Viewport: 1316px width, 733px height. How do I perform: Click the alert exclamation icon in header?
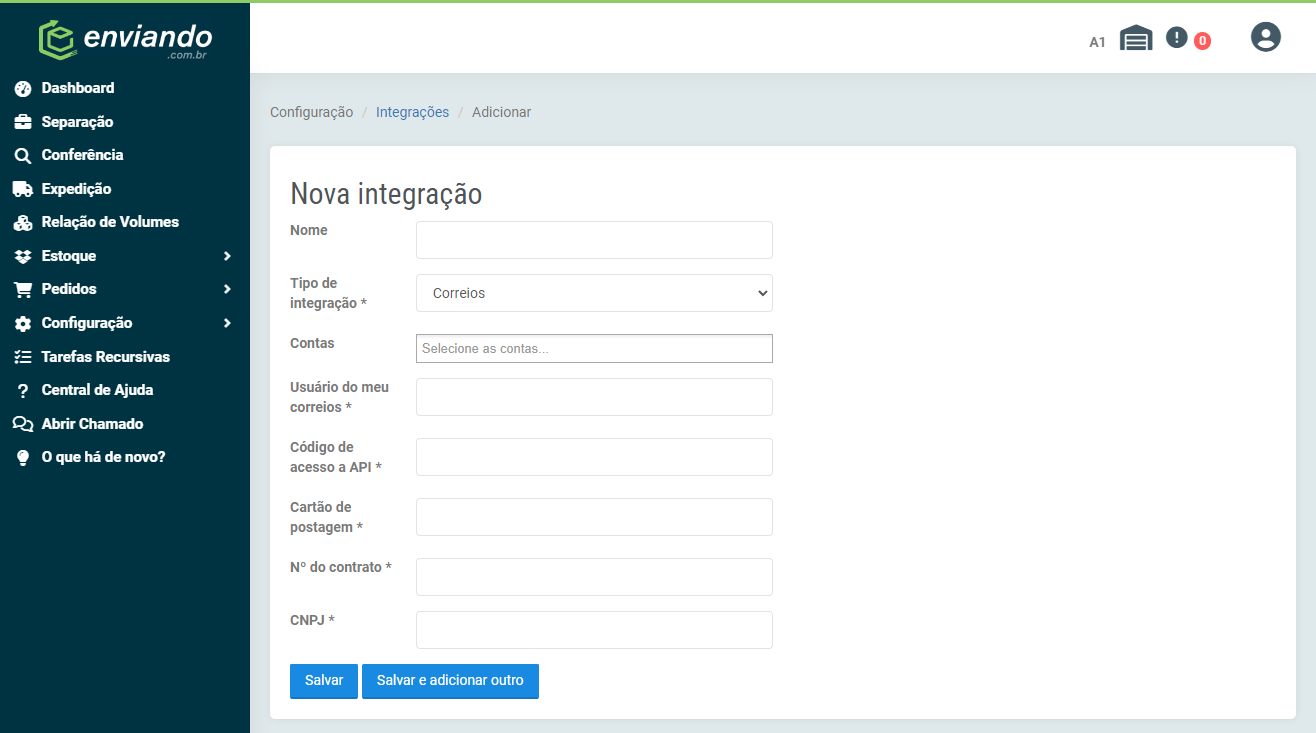click(1177, 38)
